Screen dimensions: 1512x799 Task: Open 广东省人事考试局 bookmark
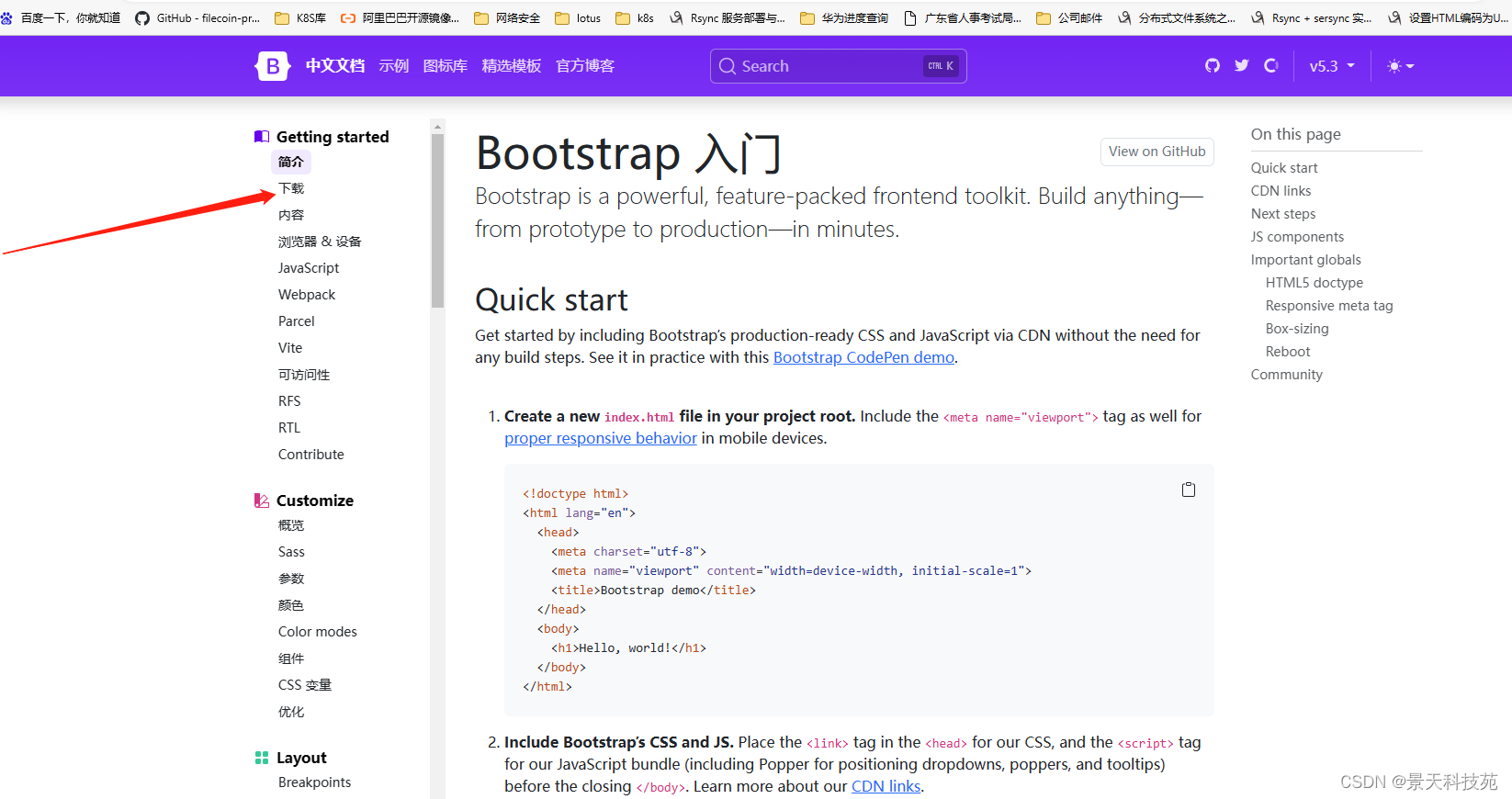[963, 17]
